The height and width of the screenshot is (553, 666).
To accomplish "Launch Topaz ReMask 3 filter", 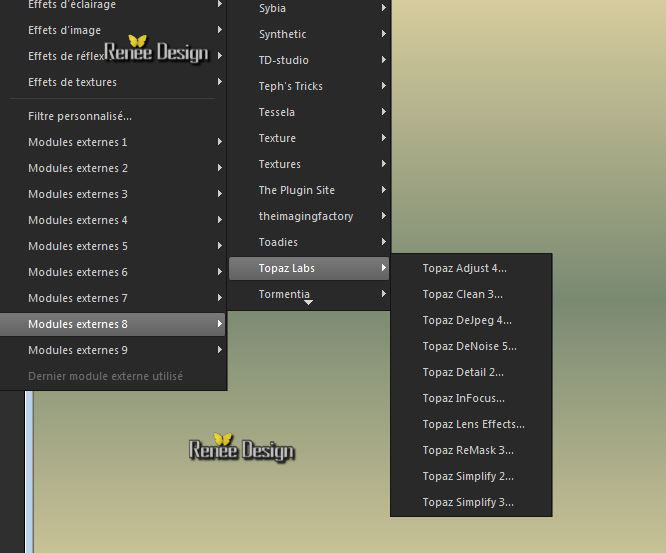I will 471,450.
